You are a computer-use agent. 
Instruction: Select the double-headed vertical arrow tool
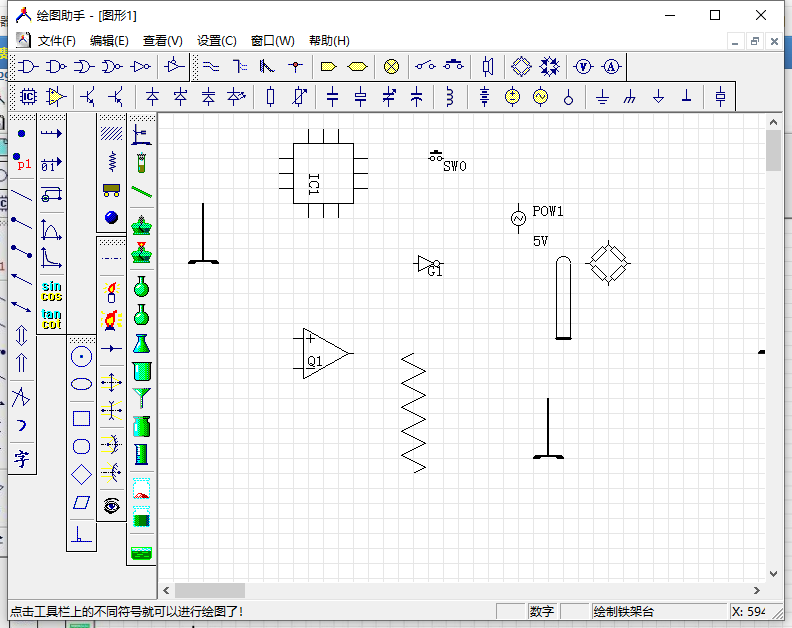(x=21, y=335)
